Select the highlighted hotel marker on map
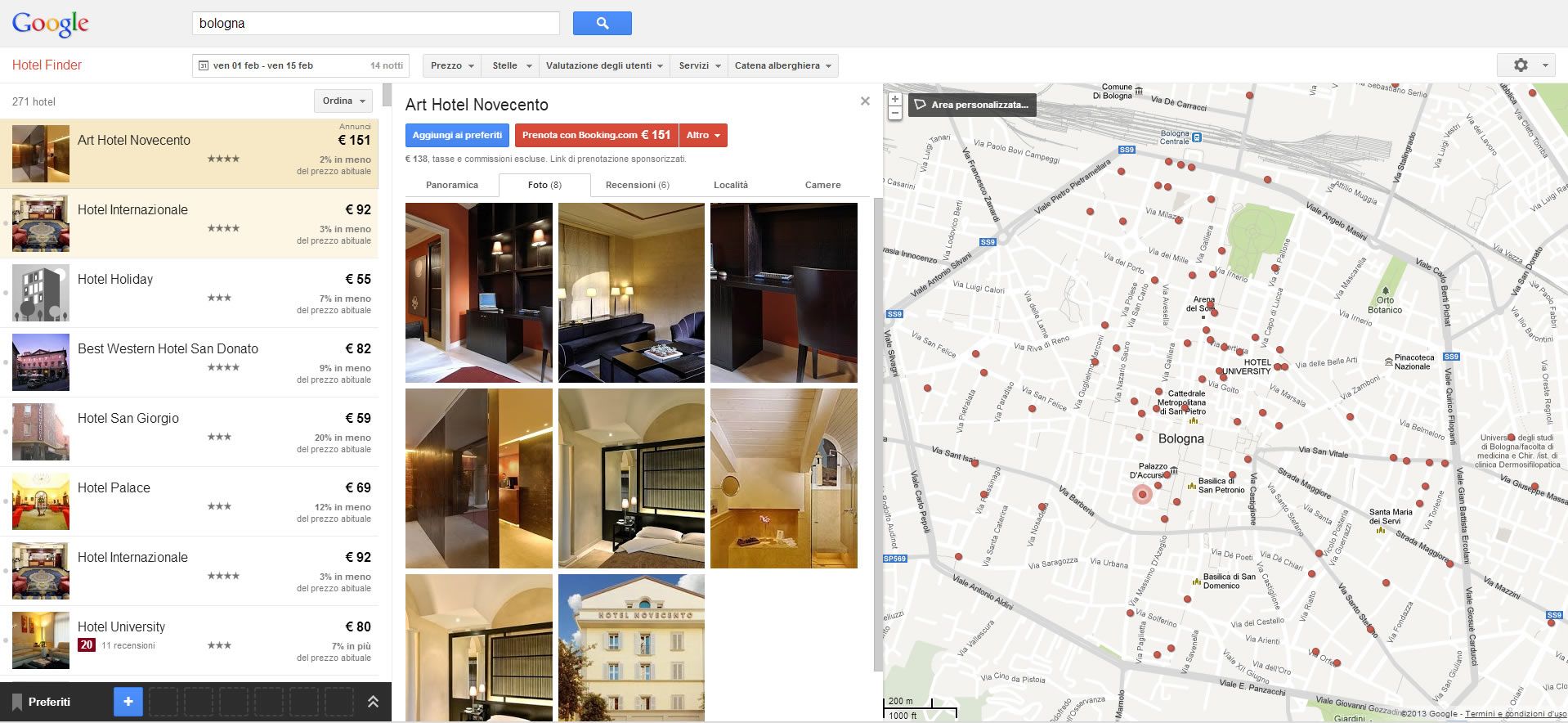Viewport: 1568px width, 723px height. coord(1142,494)
